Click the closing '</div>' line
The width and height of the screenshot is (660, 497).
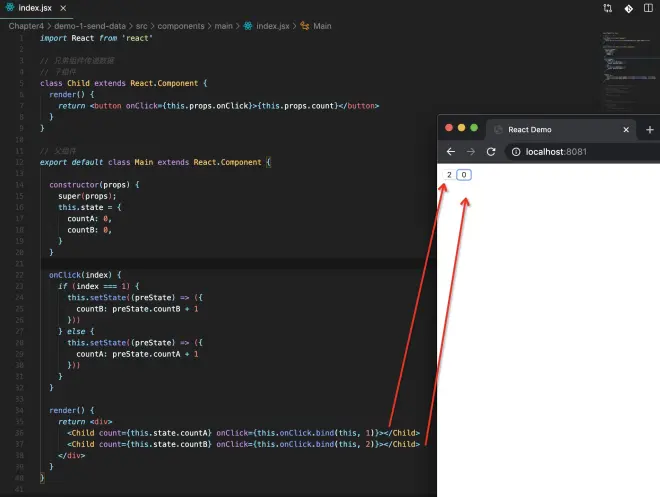72,455
